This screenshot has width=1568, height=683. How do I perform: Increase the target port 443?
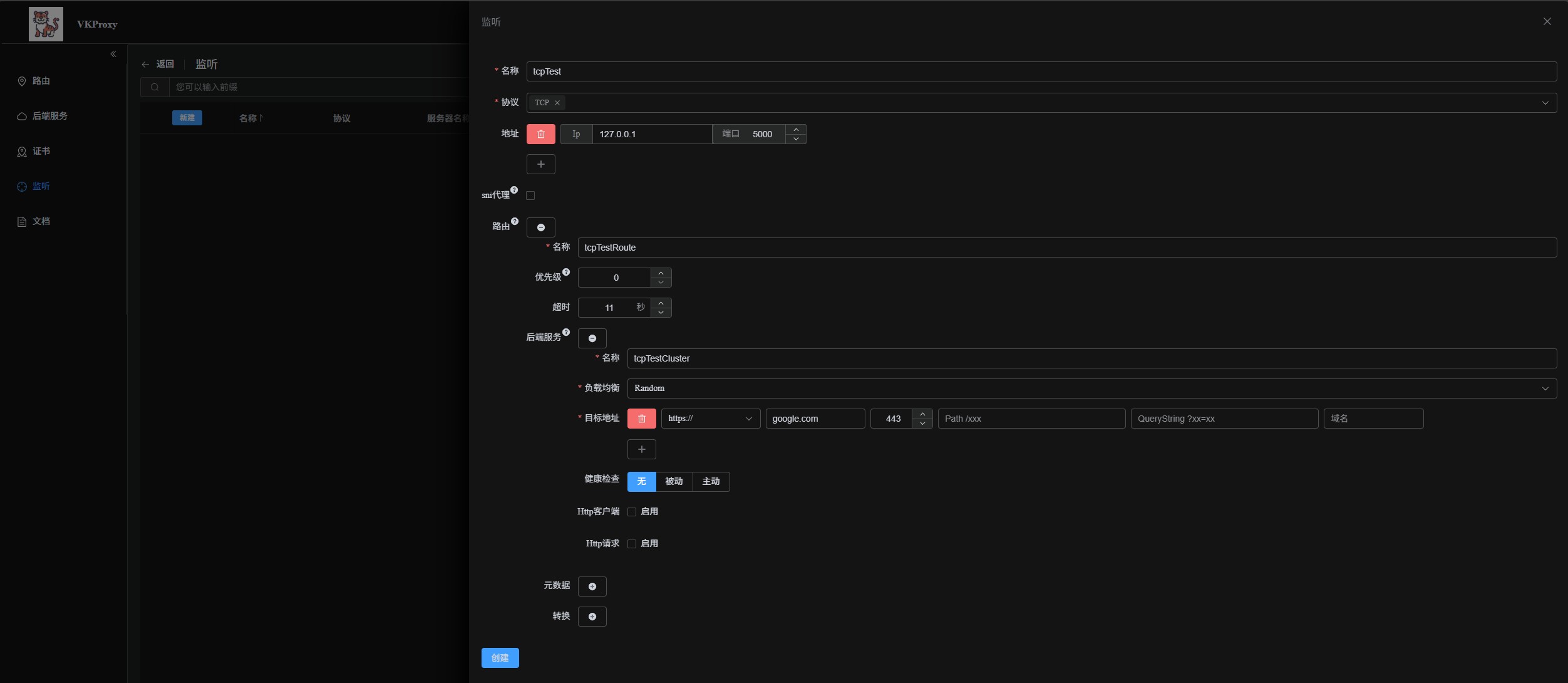click(x=922, y=414)
